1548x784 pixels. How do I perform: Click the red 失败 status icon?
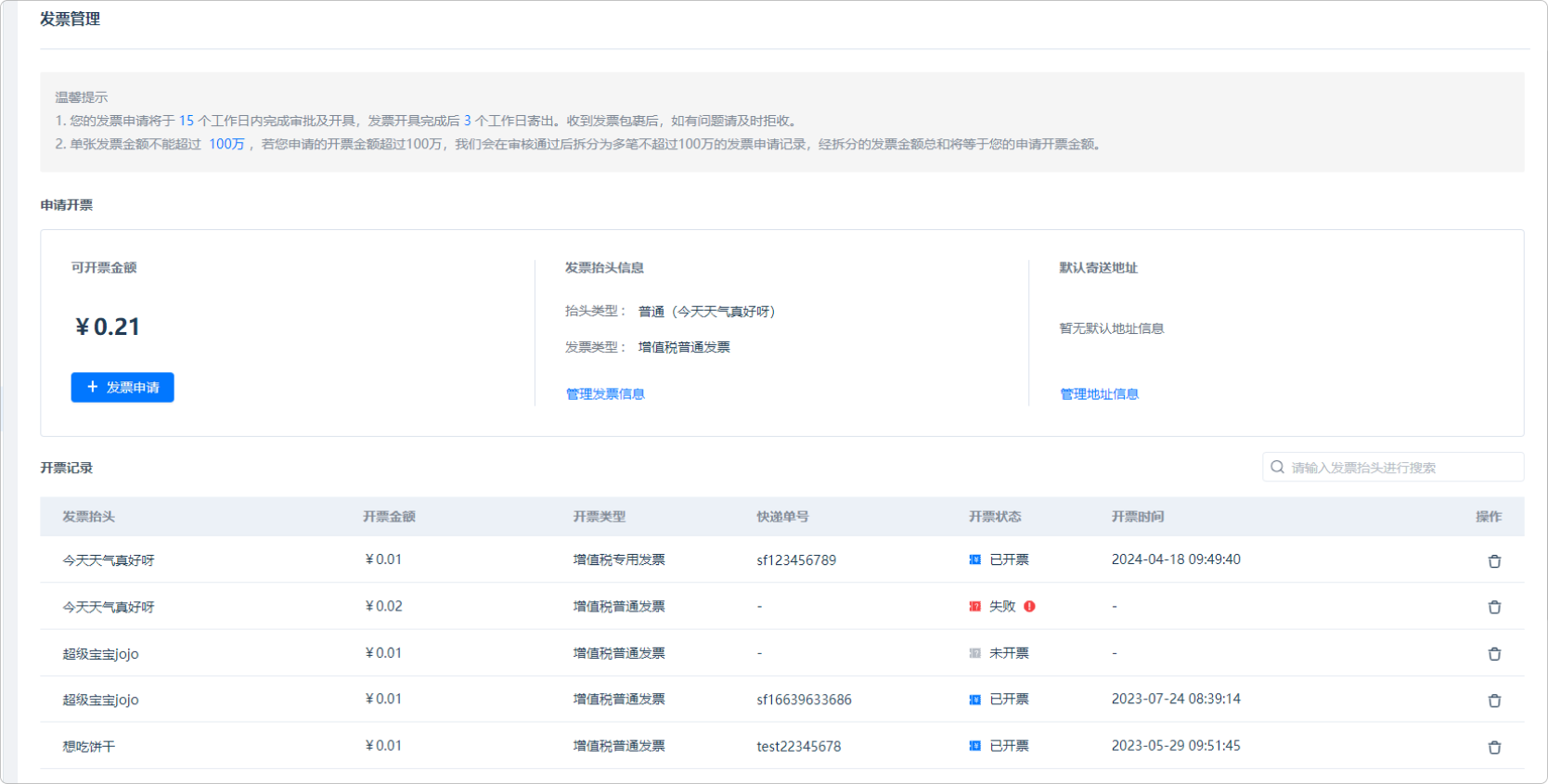click(974, 606)
